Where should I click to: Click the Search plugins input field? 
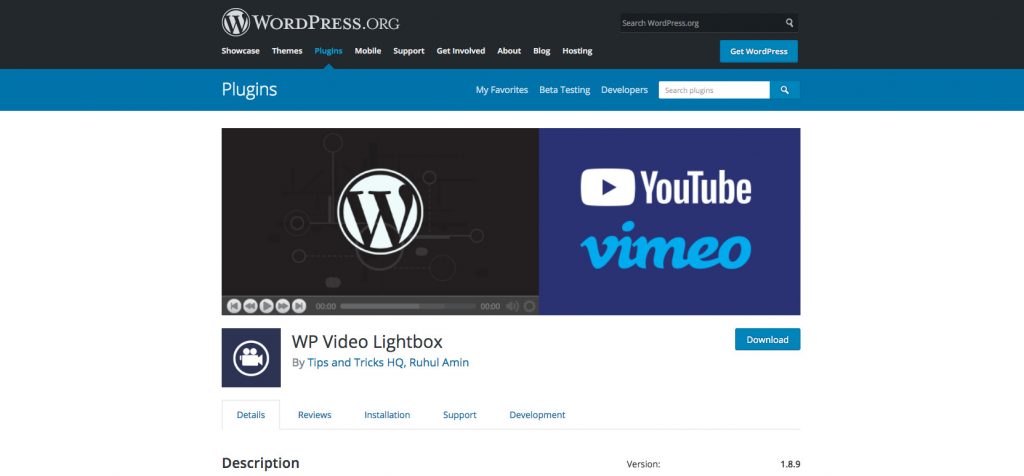(x=714, y=90)
